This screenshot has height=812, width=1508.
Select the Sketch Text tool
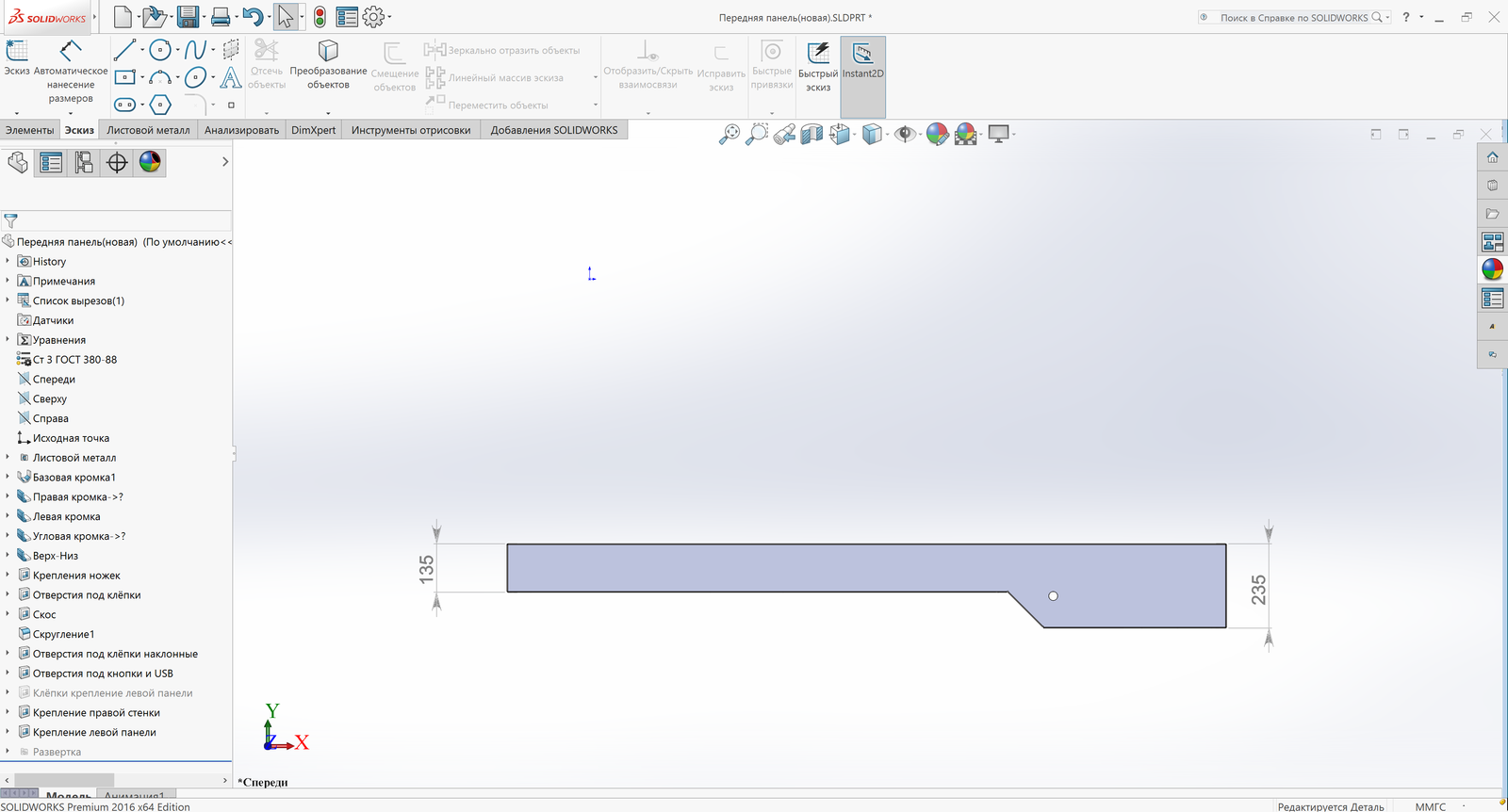click(231, 77)
